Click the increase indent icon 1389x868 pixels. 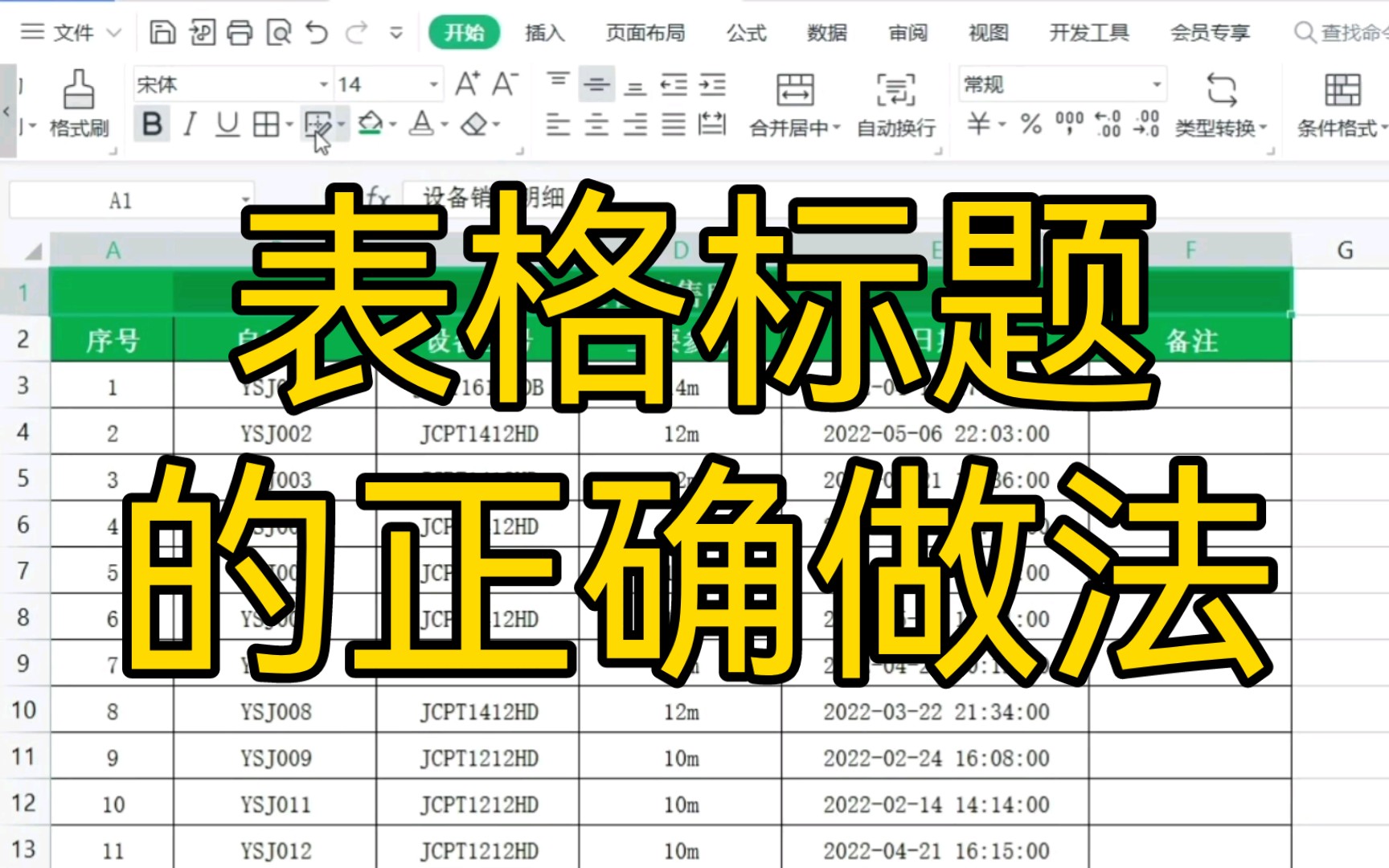[x=712, y=84]
